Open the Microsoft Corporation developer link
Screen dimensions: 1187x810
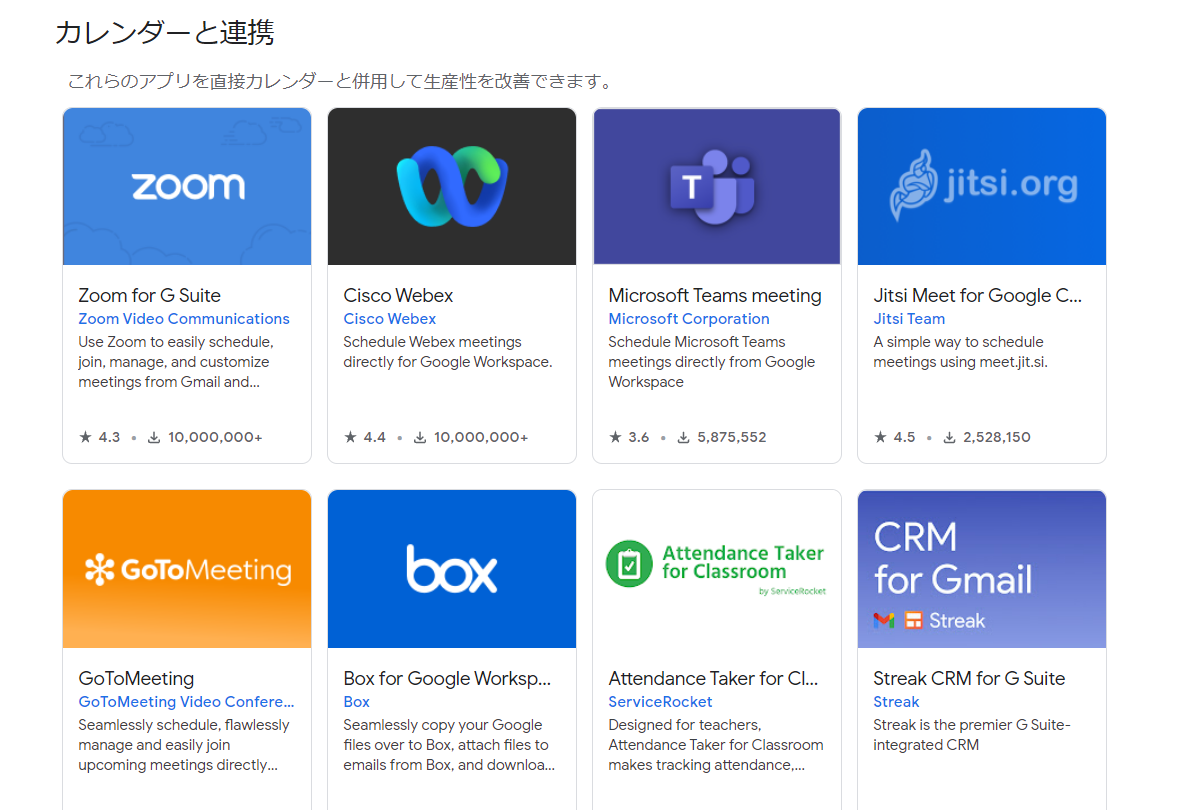(x=689, y=319)
